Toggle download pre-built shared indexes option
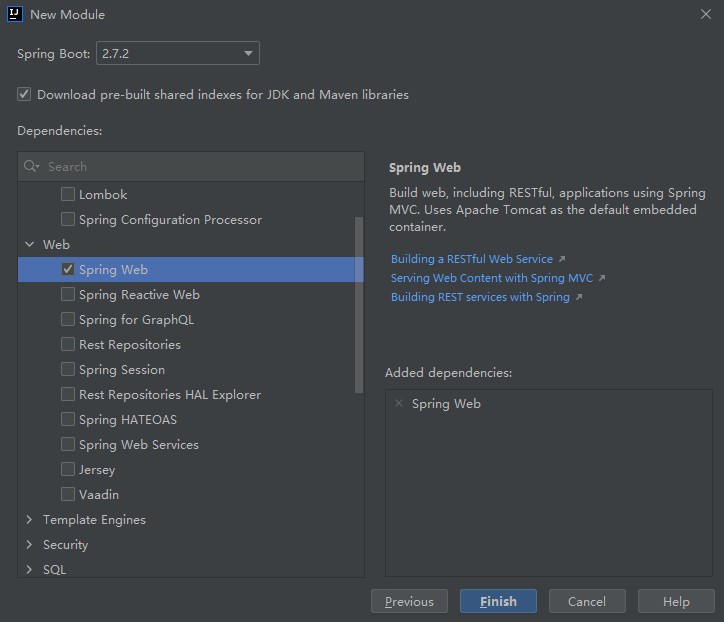724x622 pixels. [24, 94]
